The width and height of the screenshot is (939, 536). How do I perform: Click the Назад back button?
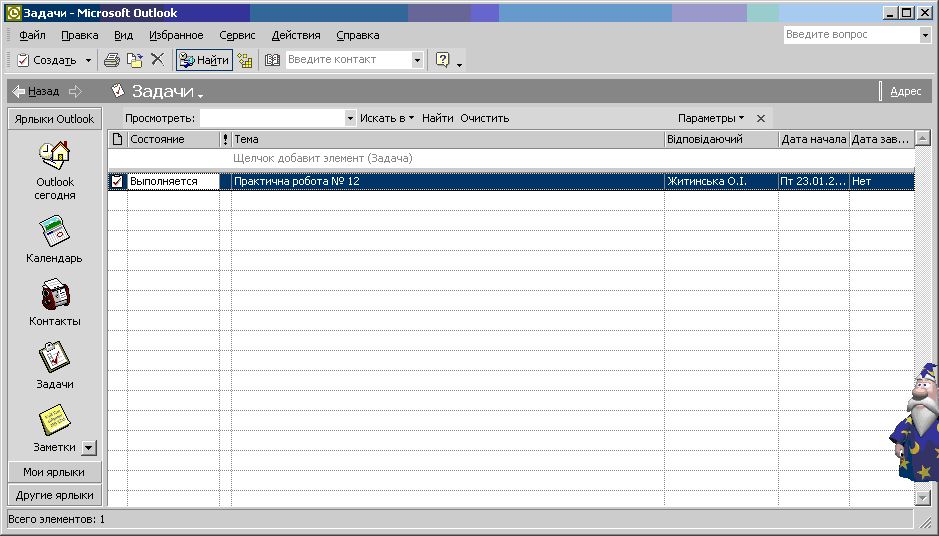(x=36, y=91)
